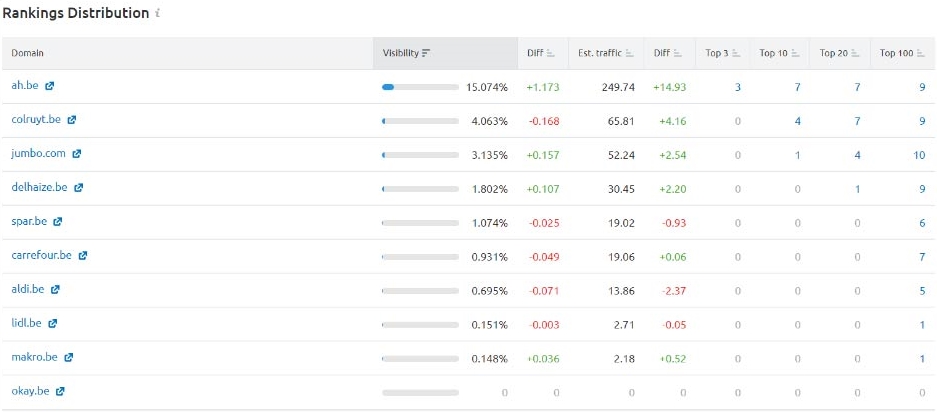The height and width of the screenshot is (412, 937).
Task: Click the Domain column header
Action: (27, 53)
